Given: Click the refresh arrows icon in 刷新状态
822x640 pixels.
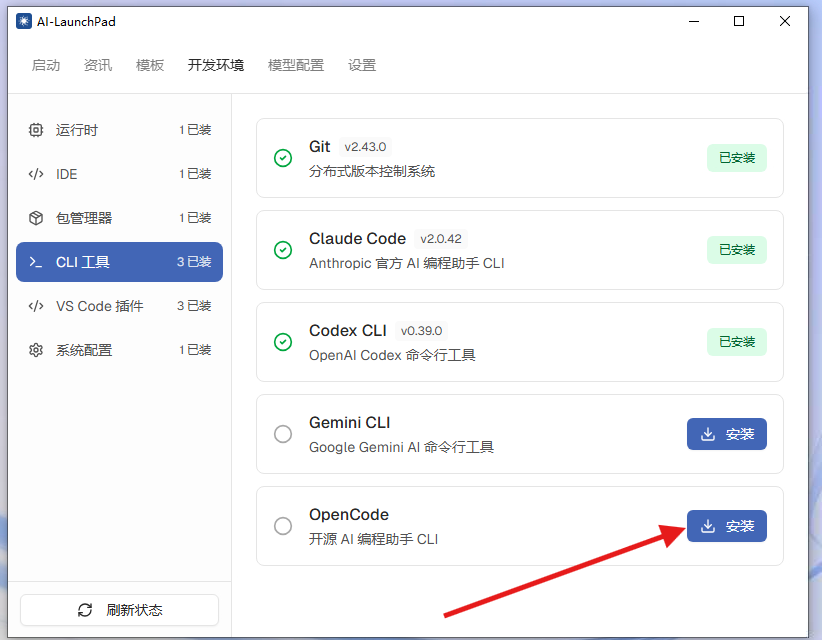Looking at the screenshot, I should (85, 610).
